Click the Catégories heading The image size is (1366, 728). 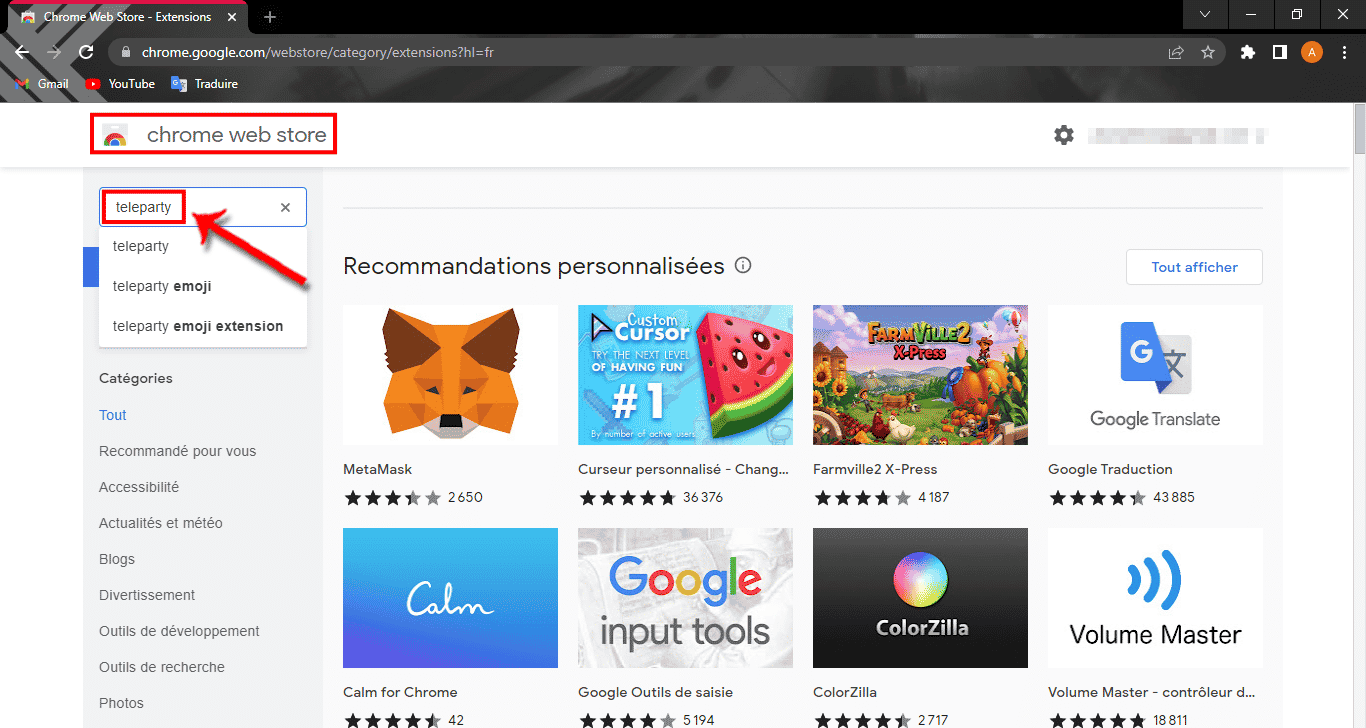[136, 378]
